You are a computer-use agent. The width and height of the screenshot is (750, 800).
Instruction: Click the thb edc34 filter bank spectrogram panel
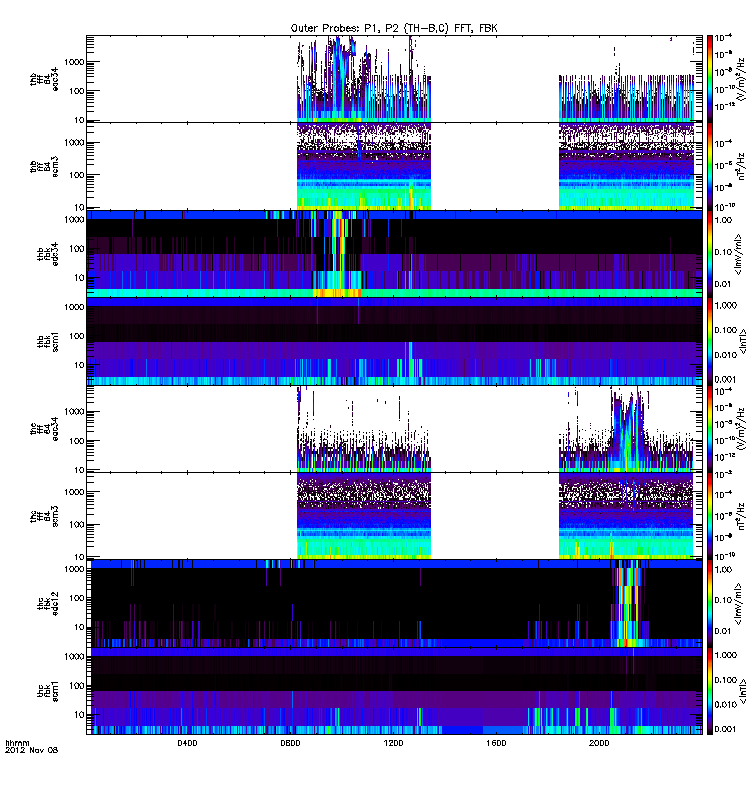[394, 254]
